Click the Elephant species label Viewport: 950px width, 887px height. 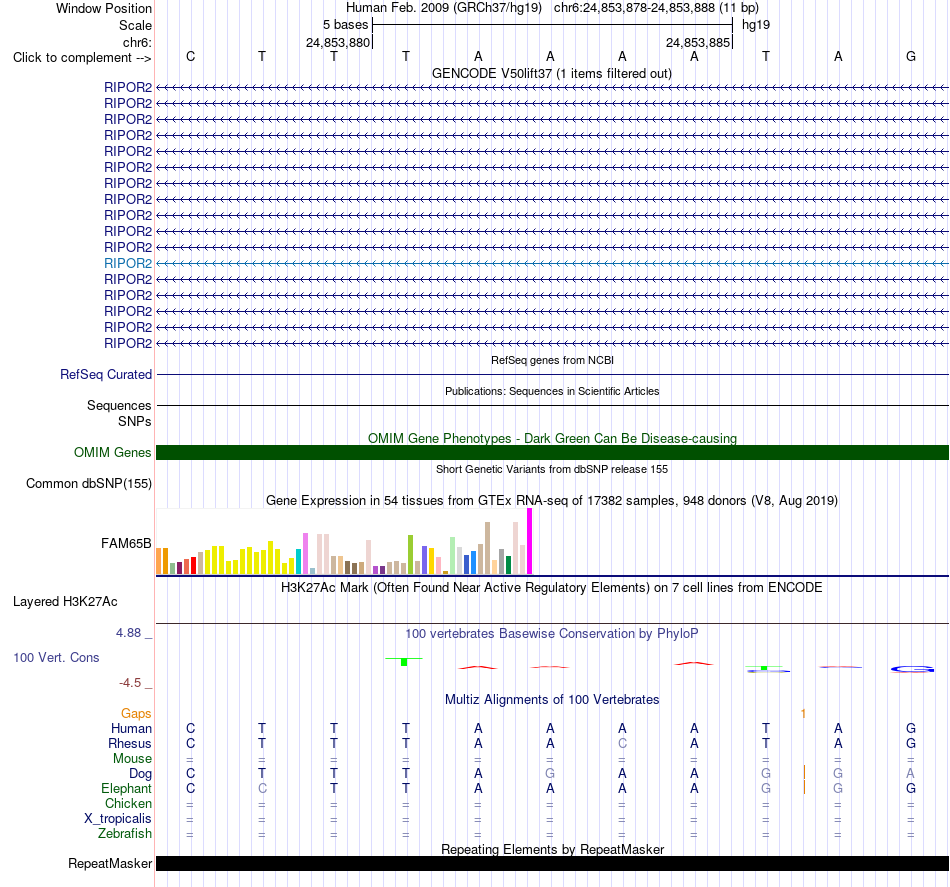[126, 788]
